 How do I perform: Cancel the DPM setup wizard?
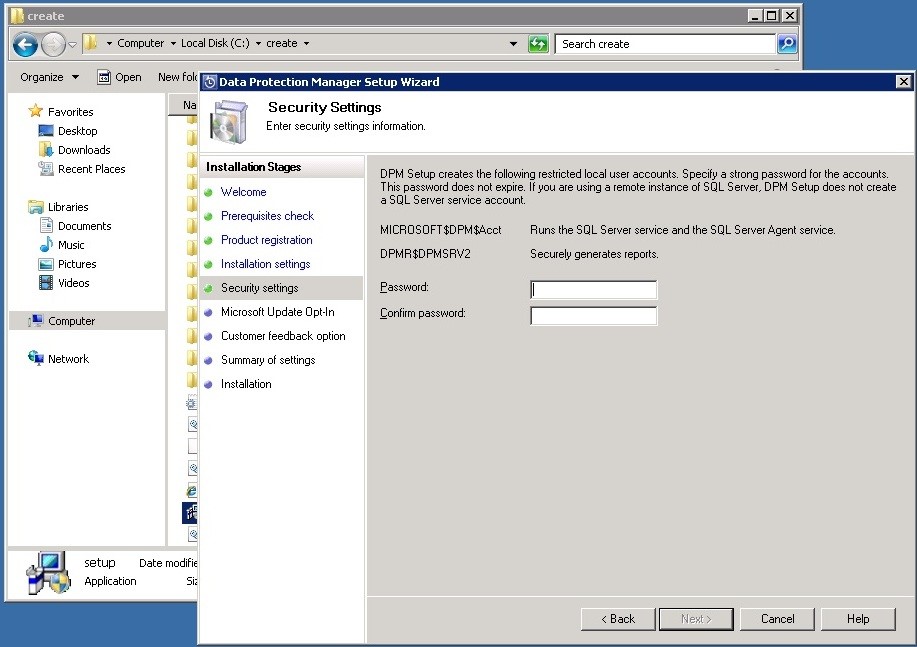pyautogui.click(x=777, y=619)
